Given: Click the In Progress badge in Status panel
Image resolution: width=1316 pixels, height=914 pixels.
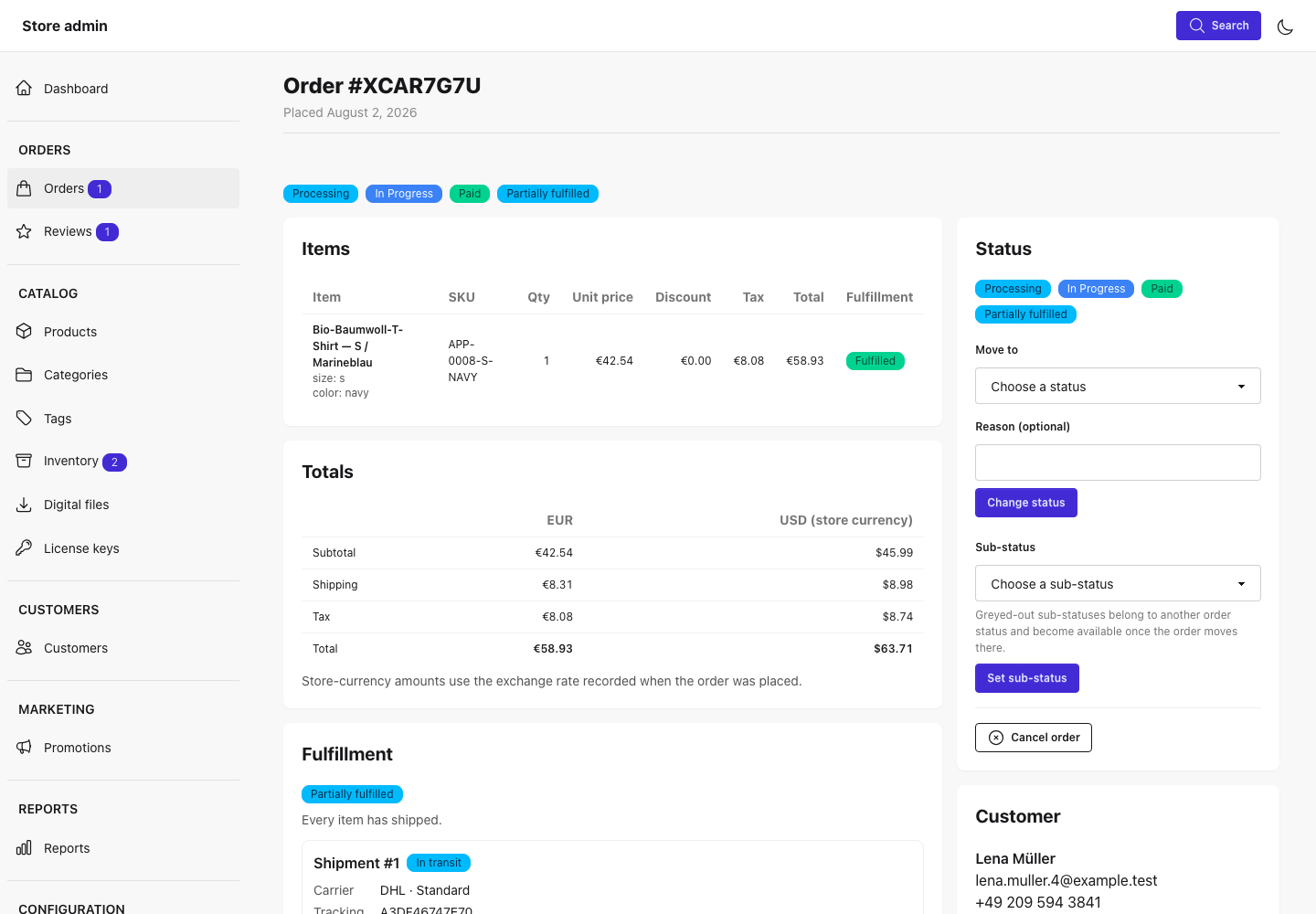Looking at the screenshot, I should 1096,289.
